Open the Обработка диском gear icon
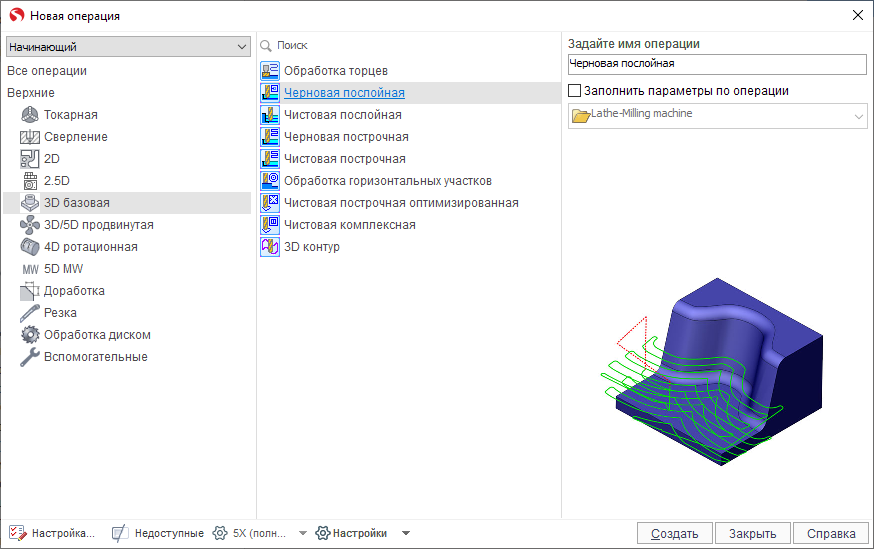Viewport: 874px width, 549px height. [x=30, y=335]
